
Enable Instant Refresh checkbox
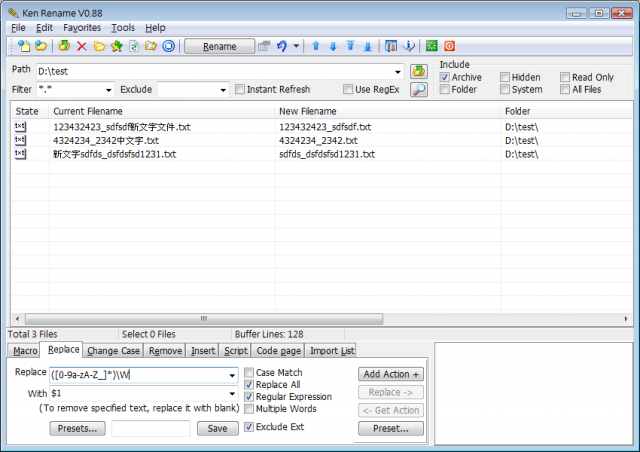pos(240,89)
